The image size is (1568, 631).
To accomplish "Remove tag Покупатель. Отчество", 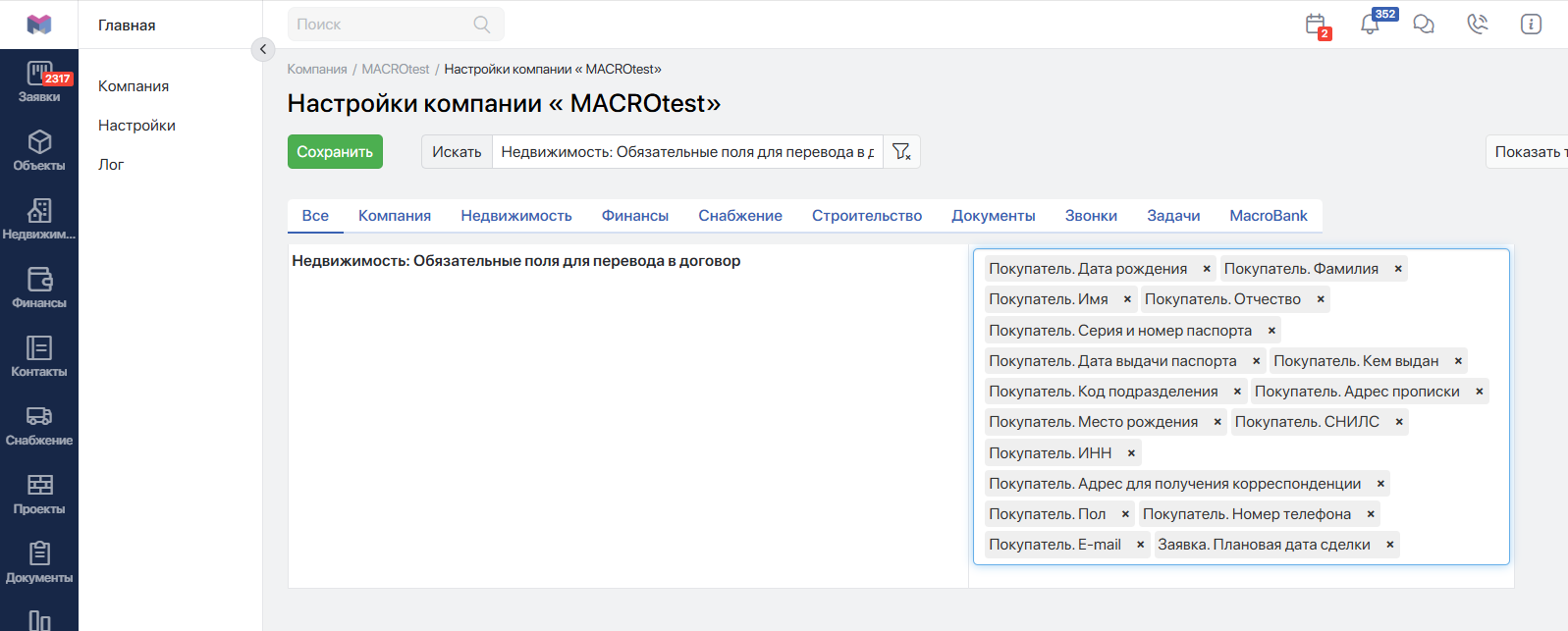I will [x=1321, y=299].
